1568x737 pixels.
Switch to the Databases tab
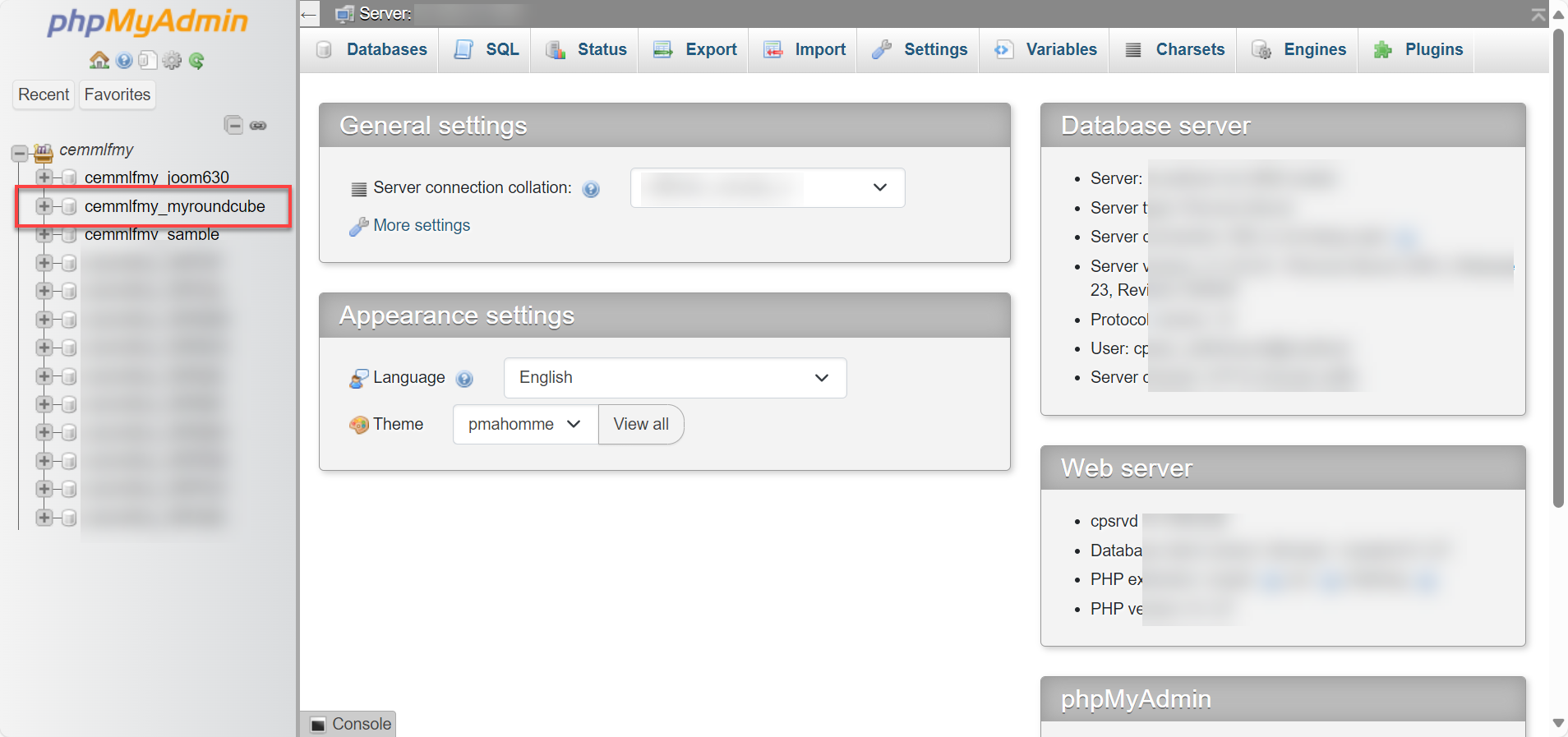(x=371, y=50)
